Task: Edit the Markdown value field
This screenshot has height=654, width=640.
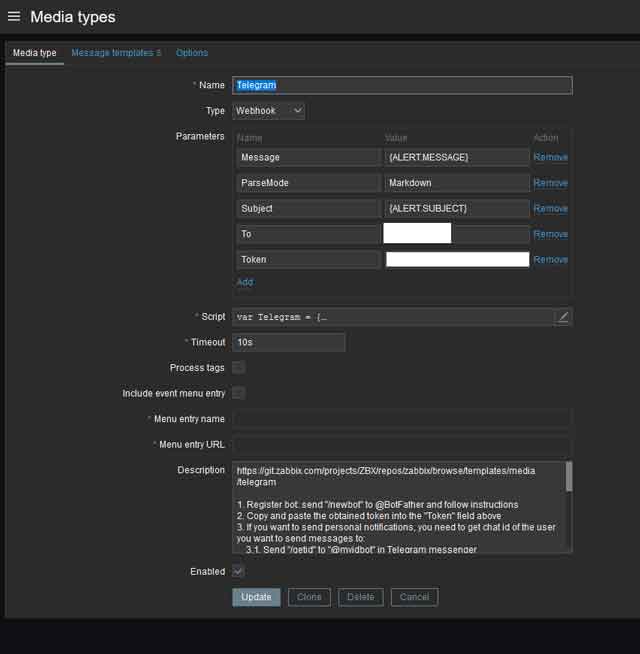Action: click(457, 183)
